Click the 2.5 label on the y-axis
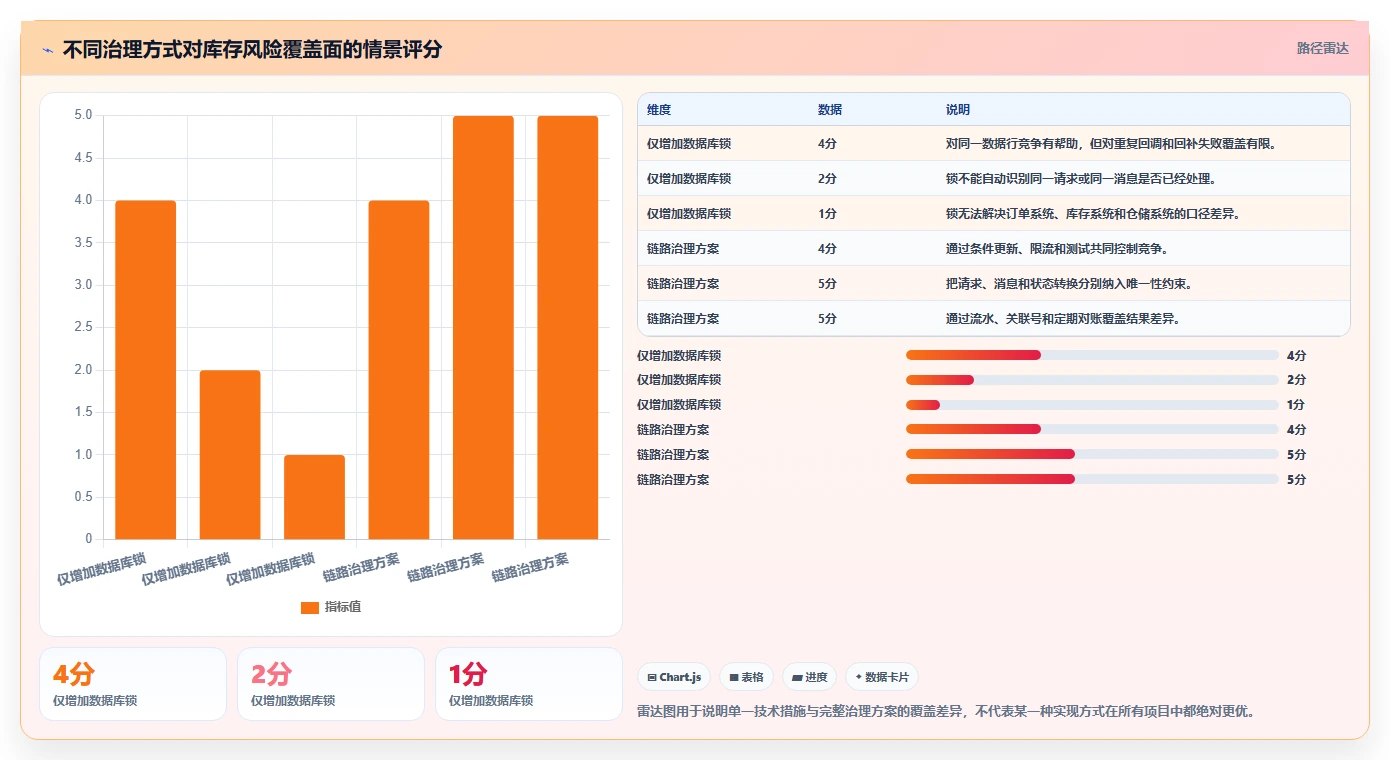Viewport: 1390px width, 760px height. [83, 328]
